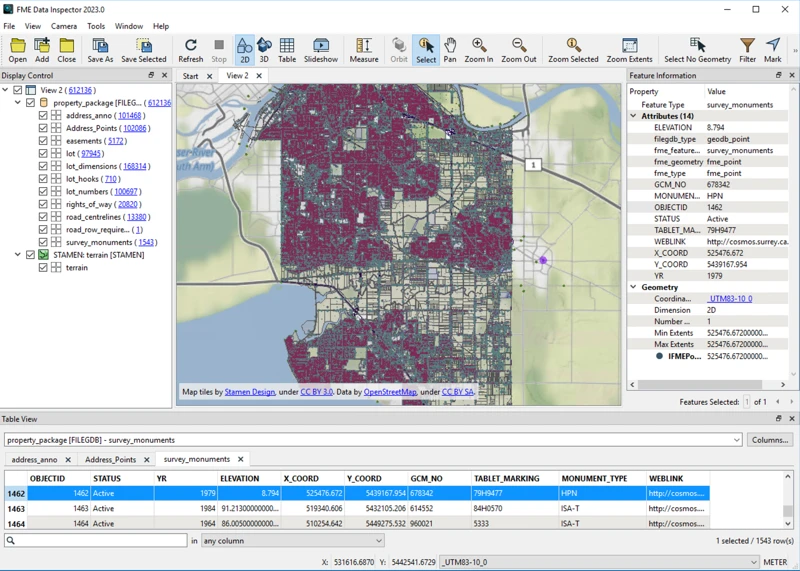
Task: Collapse the property_package dataset node
Action: [x=18, y=103]
